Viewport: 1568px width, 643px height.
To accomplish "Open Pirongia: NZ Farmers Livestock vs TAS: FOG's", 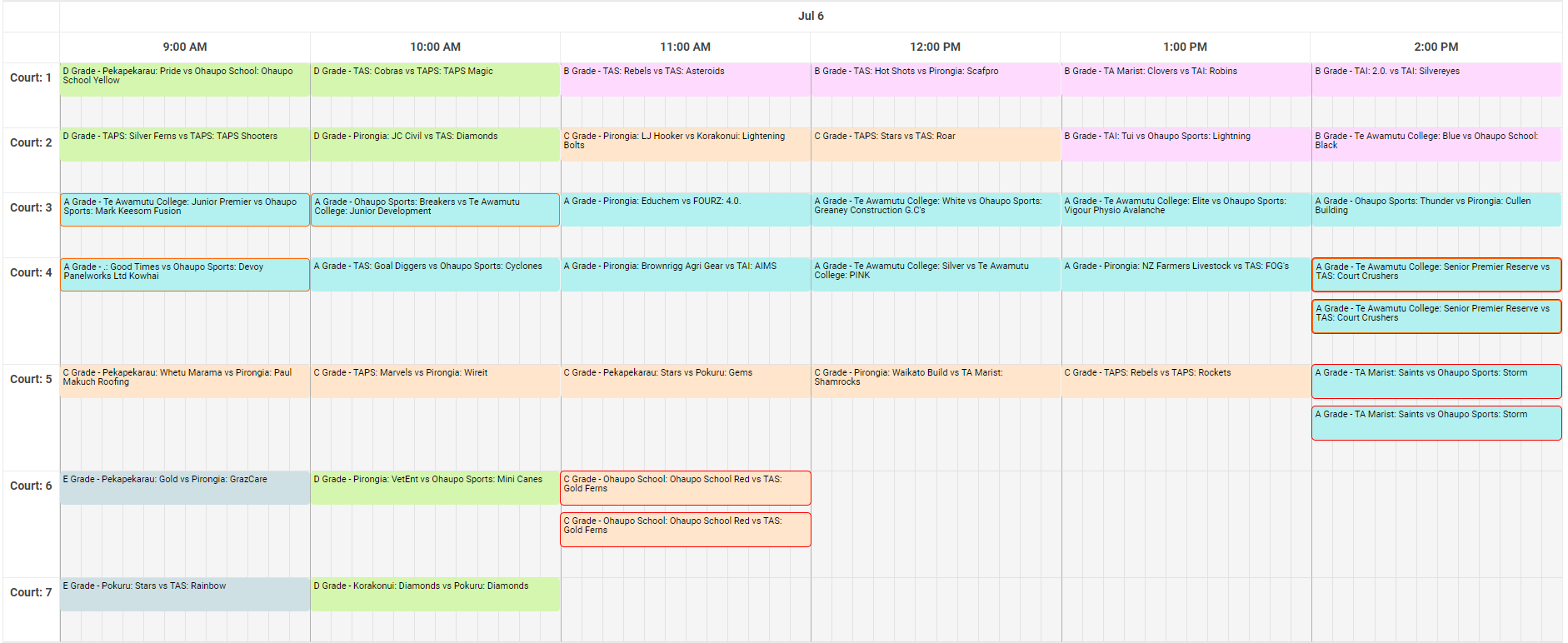I will tap(1185, 274).
